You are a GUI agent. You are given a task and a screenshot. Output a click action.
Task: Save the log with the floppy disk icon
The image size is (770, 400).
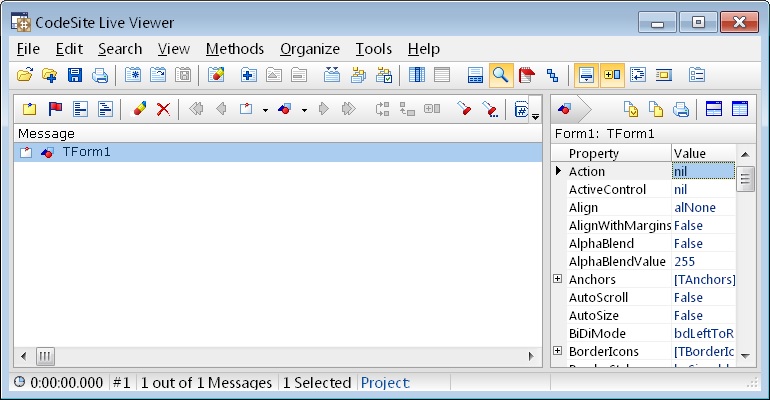coord(75,75)
